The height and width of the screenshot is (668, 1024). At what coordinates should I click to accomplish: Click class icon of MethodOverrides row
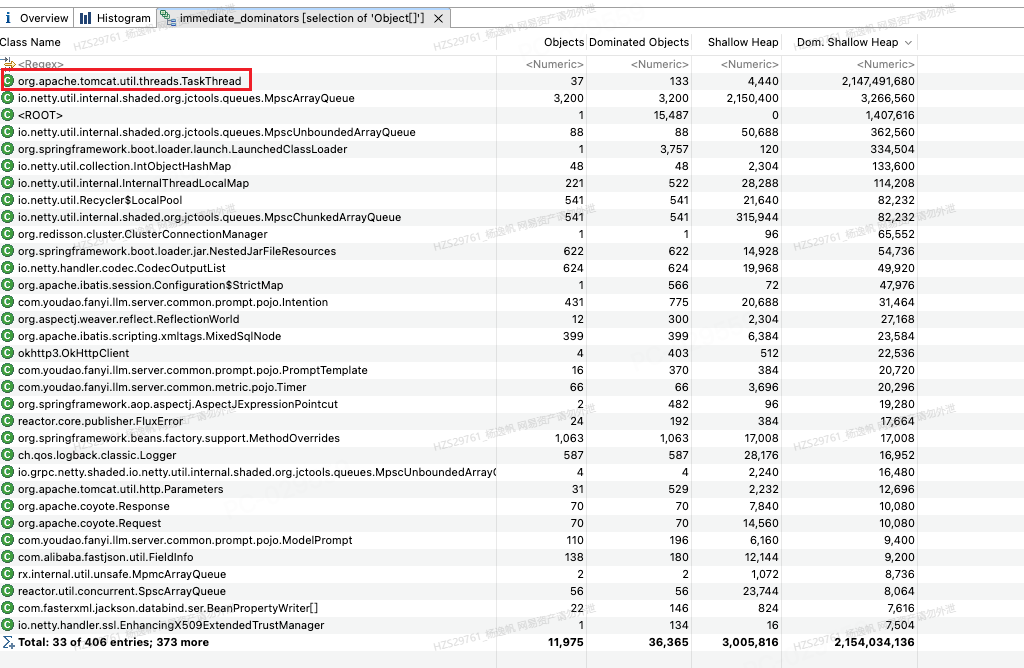coord(8,437)
